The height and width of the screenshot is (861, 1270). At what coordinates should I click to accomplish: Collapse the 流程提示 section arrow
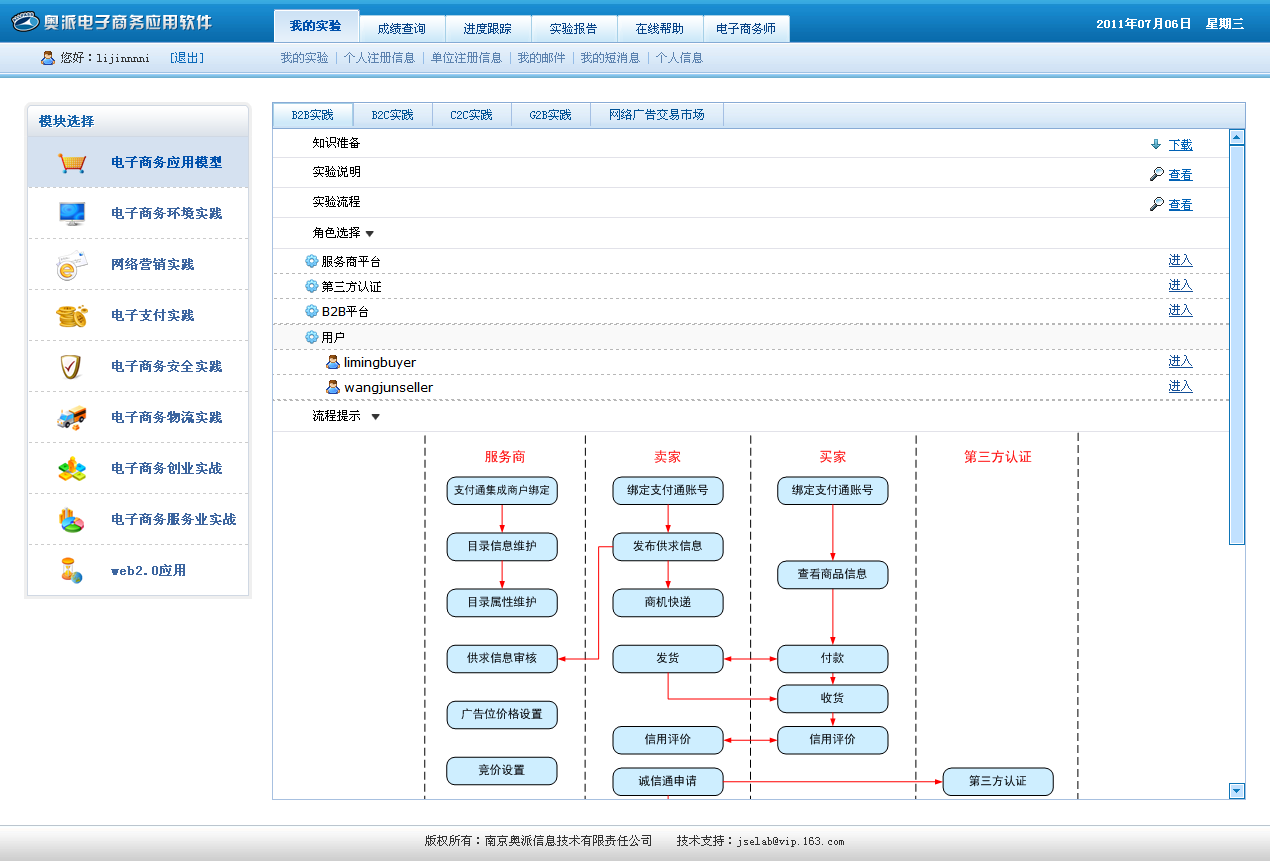click(x=376, y=417)
